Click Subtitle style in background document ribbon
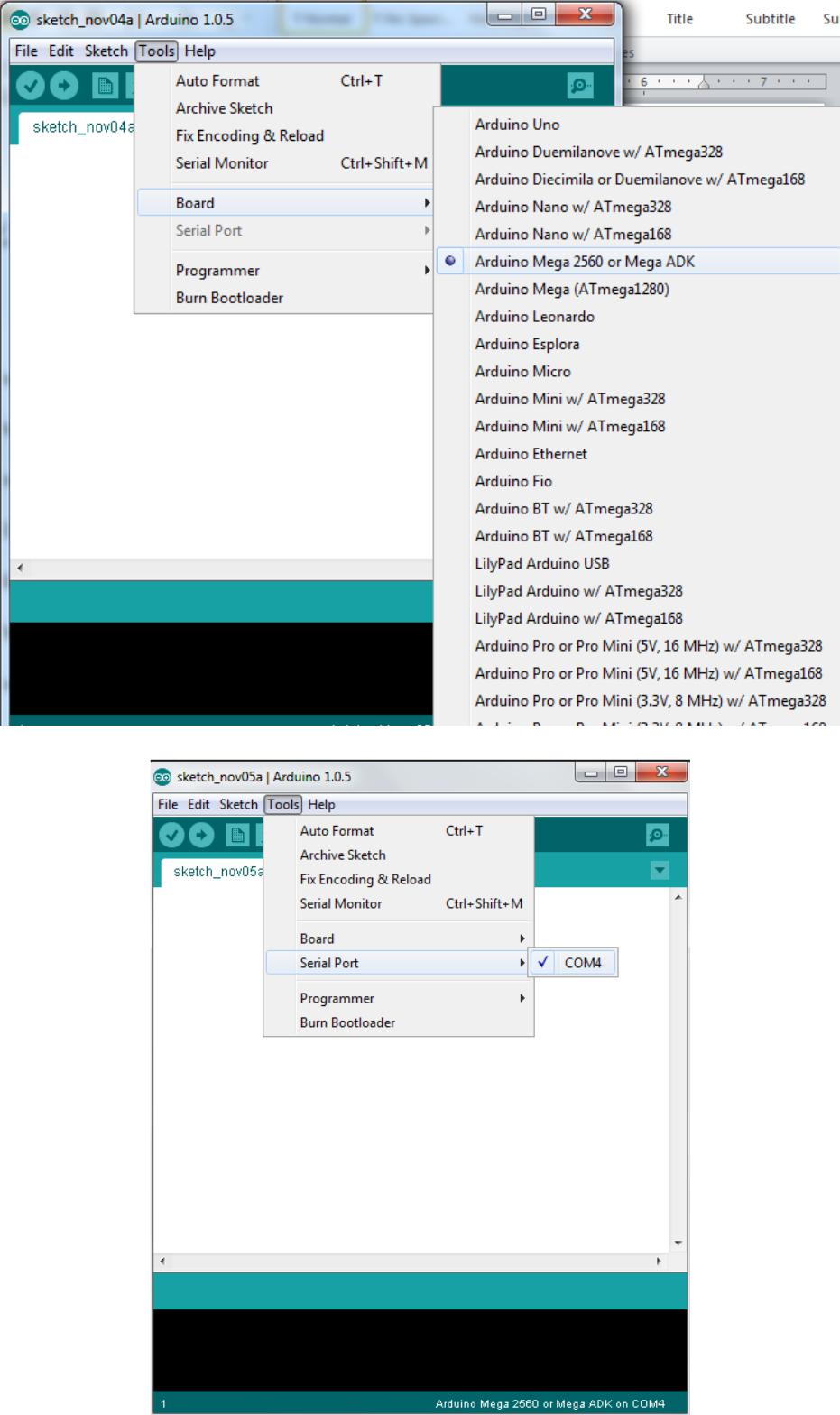Image resolution: width=840 pixels, height=1415 pixels. (771, 19)
